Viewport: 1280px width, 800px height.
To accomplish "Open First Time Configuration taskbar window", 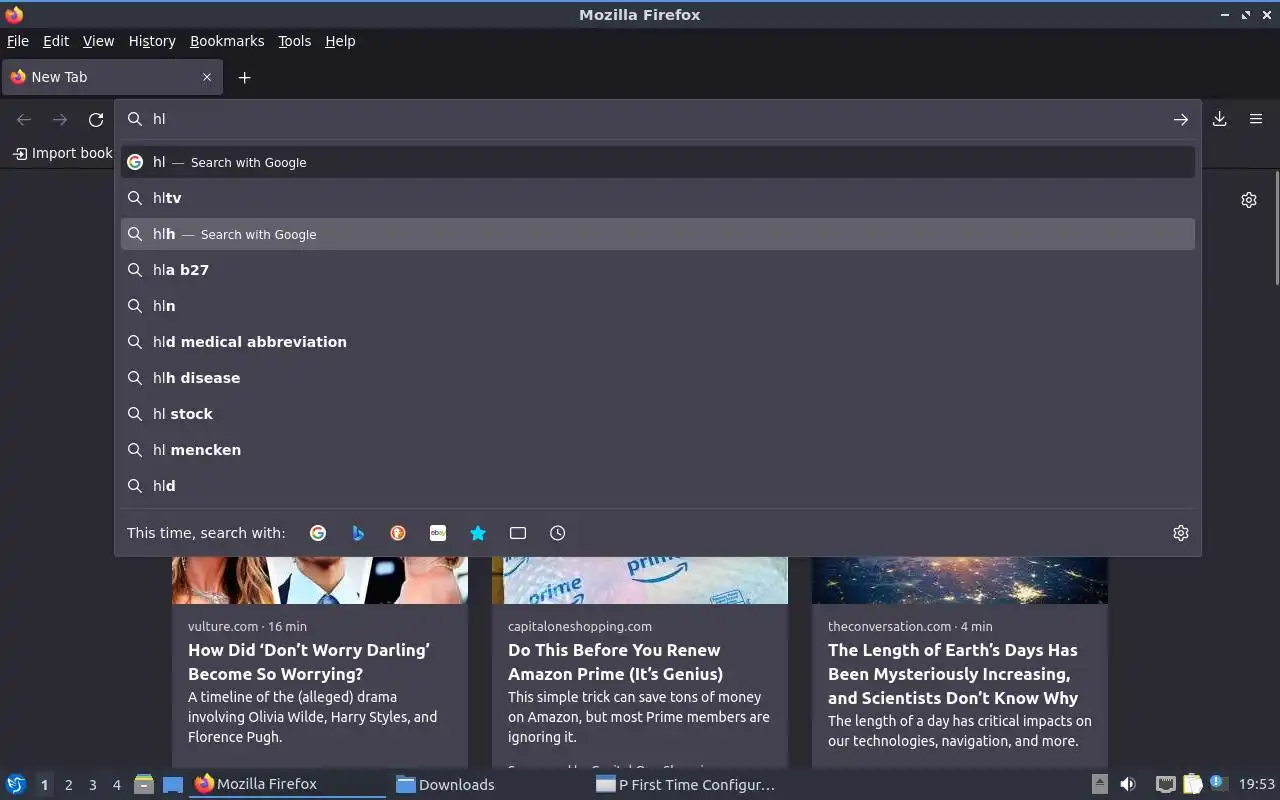I will click(x=686, y=784).
